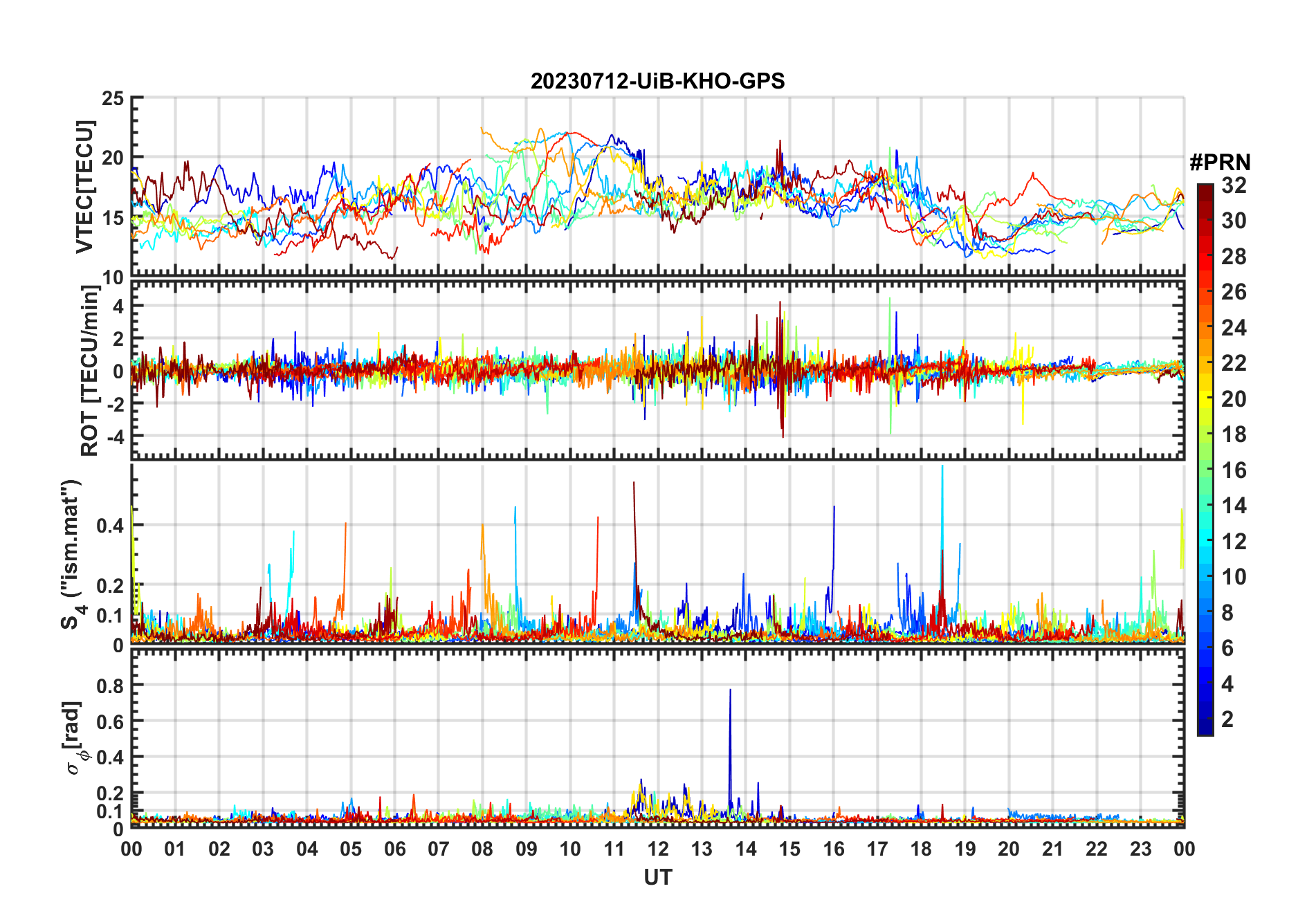Click colorbar tick label 26
The width and height of the screenshot is (1316, 920).
coord(1234,292)
